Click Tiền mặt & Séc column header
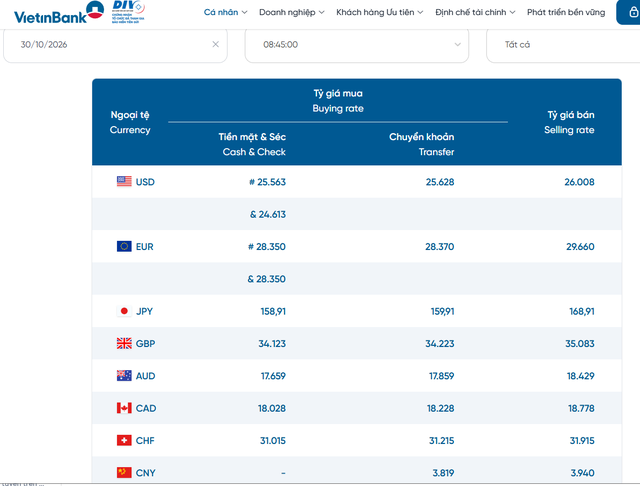 [252, 144]
